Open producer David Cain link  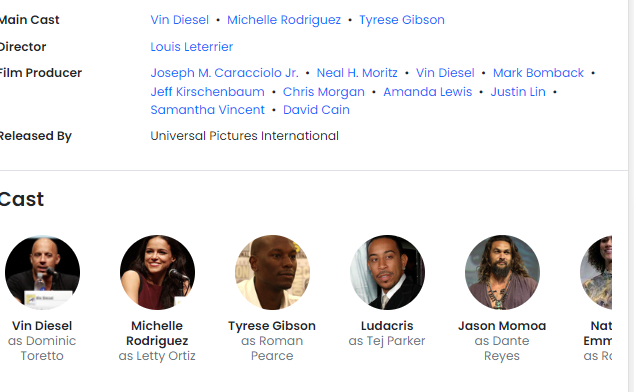pos(316,110)
